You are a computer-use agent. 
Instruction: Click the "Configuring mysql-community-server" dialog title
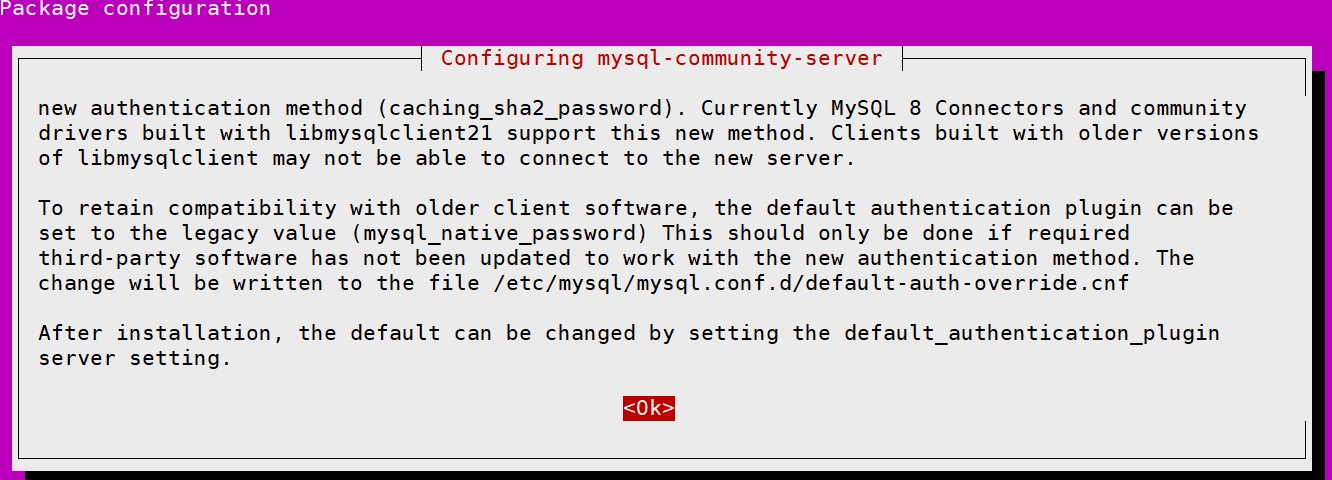click(661, 58)
